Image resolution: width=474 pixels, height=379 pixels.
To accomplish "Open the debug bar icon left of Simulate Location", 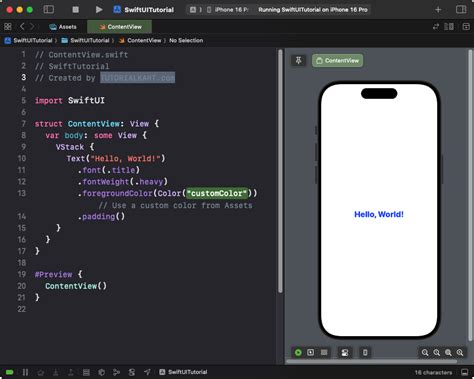I will click(x=132, y=372).
